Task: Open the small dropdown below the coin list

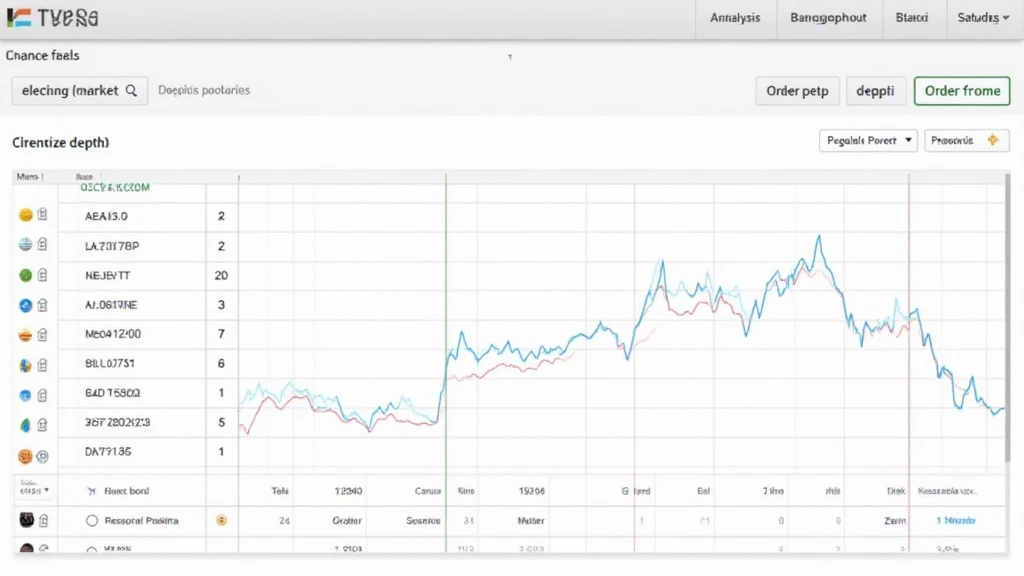Action: 35,491
